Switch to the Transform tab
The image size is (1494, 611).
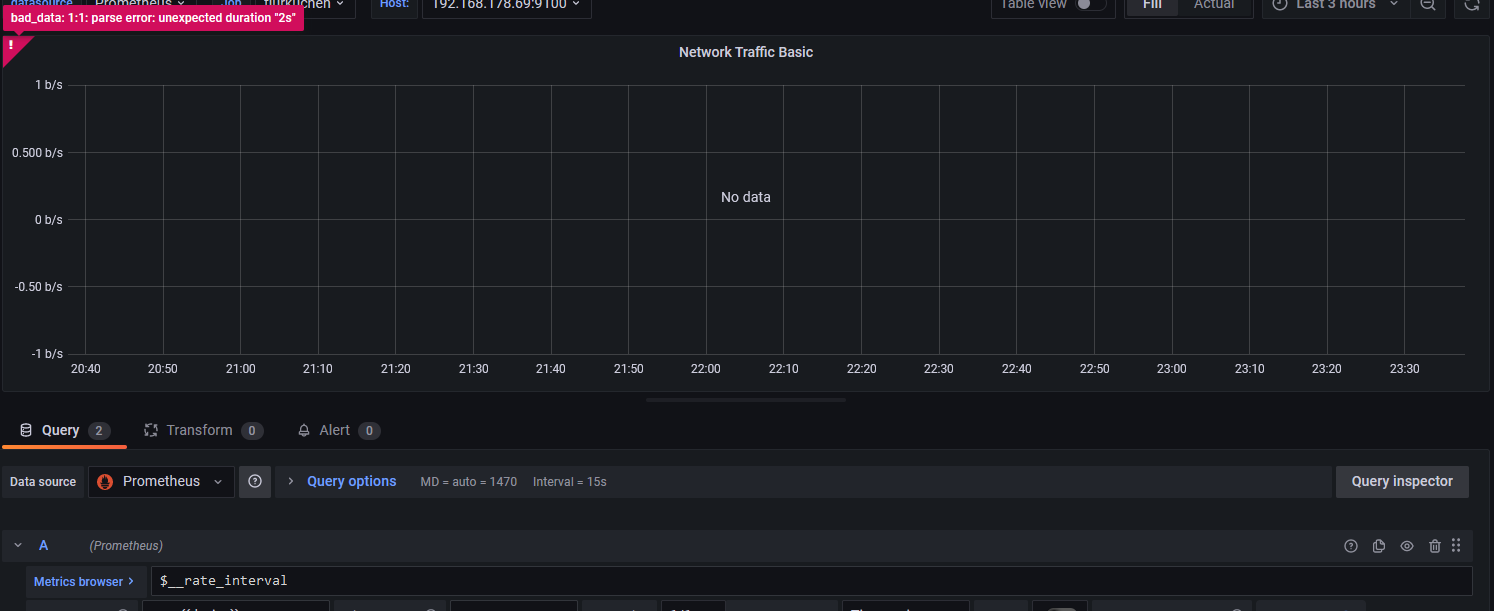coord(202,430)
